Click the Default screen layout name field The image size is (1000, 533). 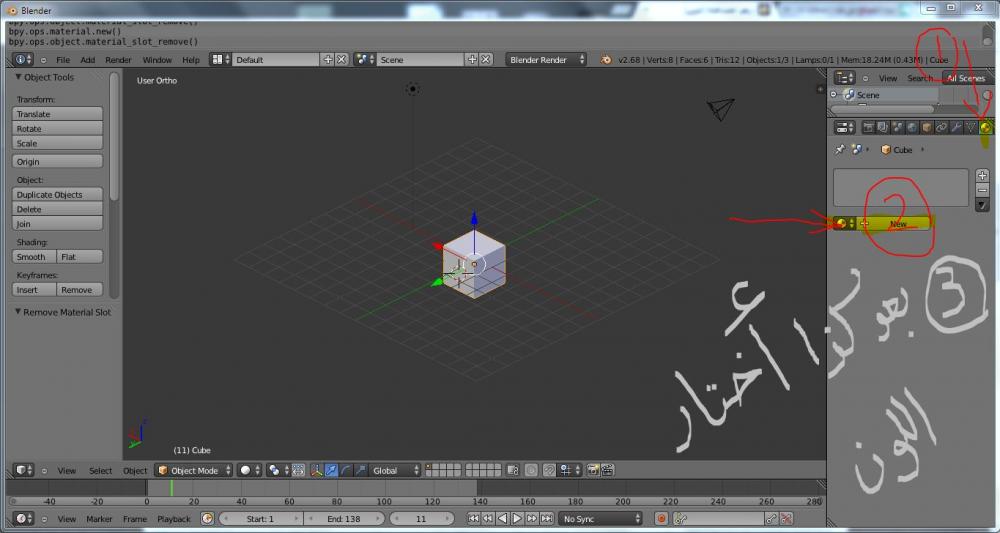point(276,59)
